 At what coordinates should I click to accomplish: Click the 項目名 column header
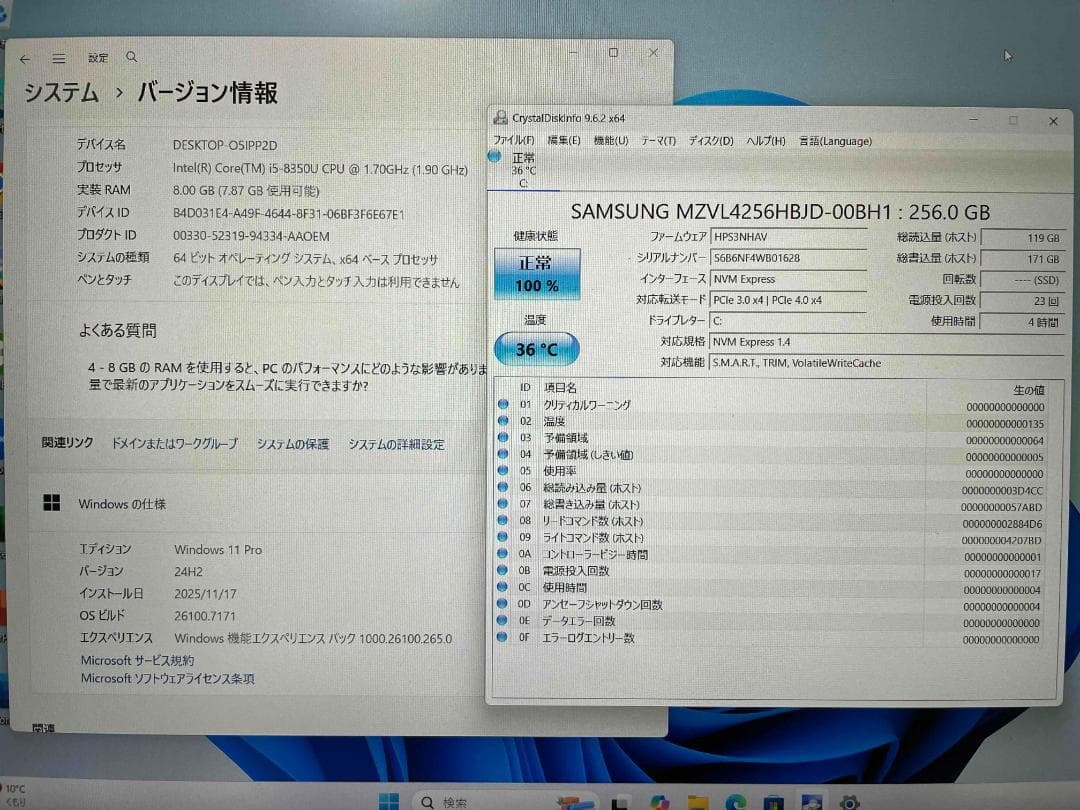[560, 388]
